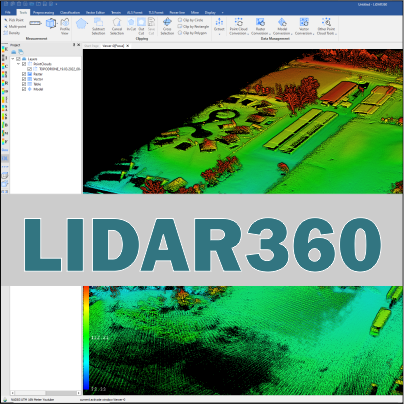Switch to the Vector Editor ribbon tab
Viewport: 404px width, 404px height.
pos(95,12)
